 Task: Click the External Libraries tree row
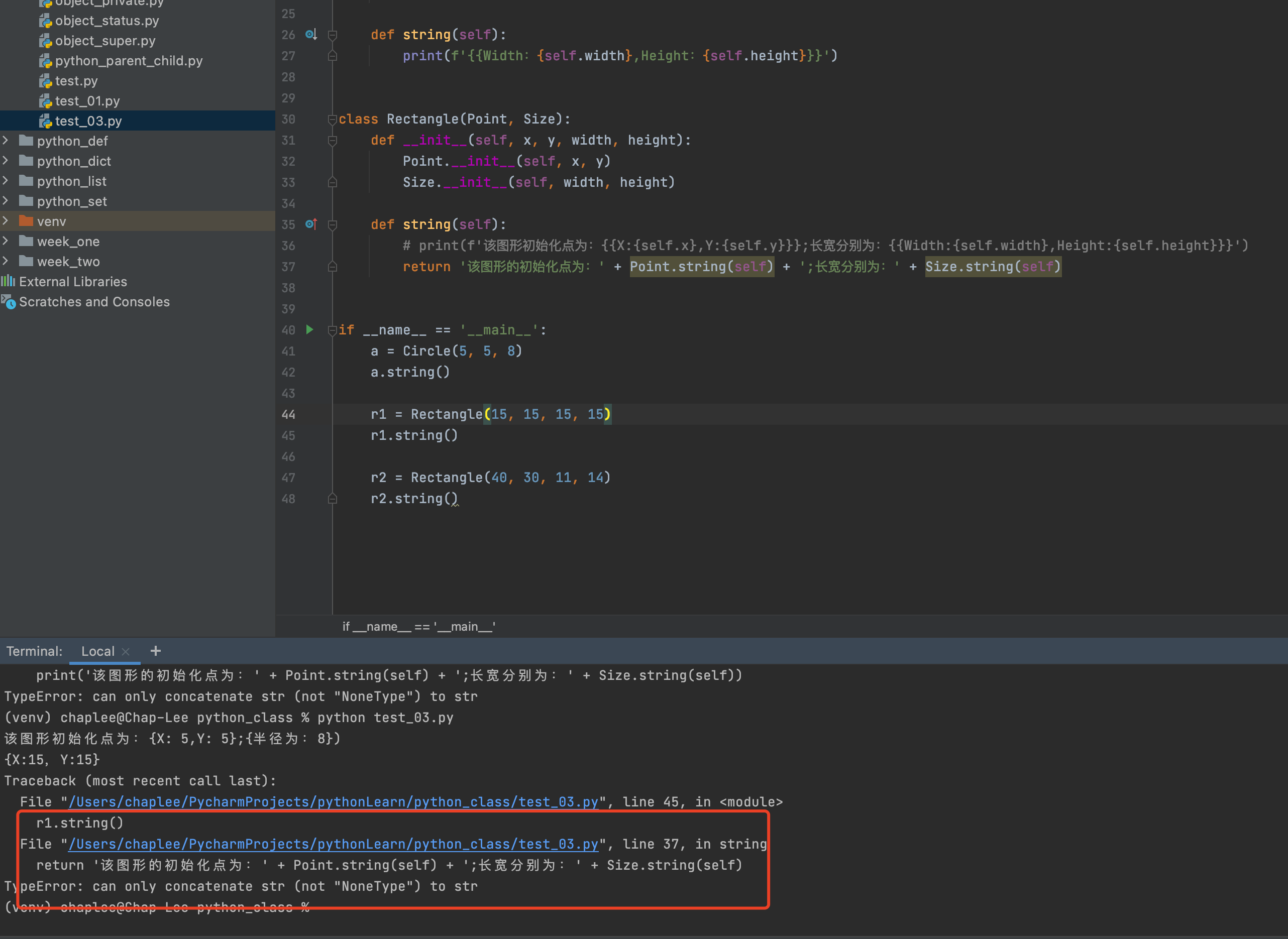[138, 281]
